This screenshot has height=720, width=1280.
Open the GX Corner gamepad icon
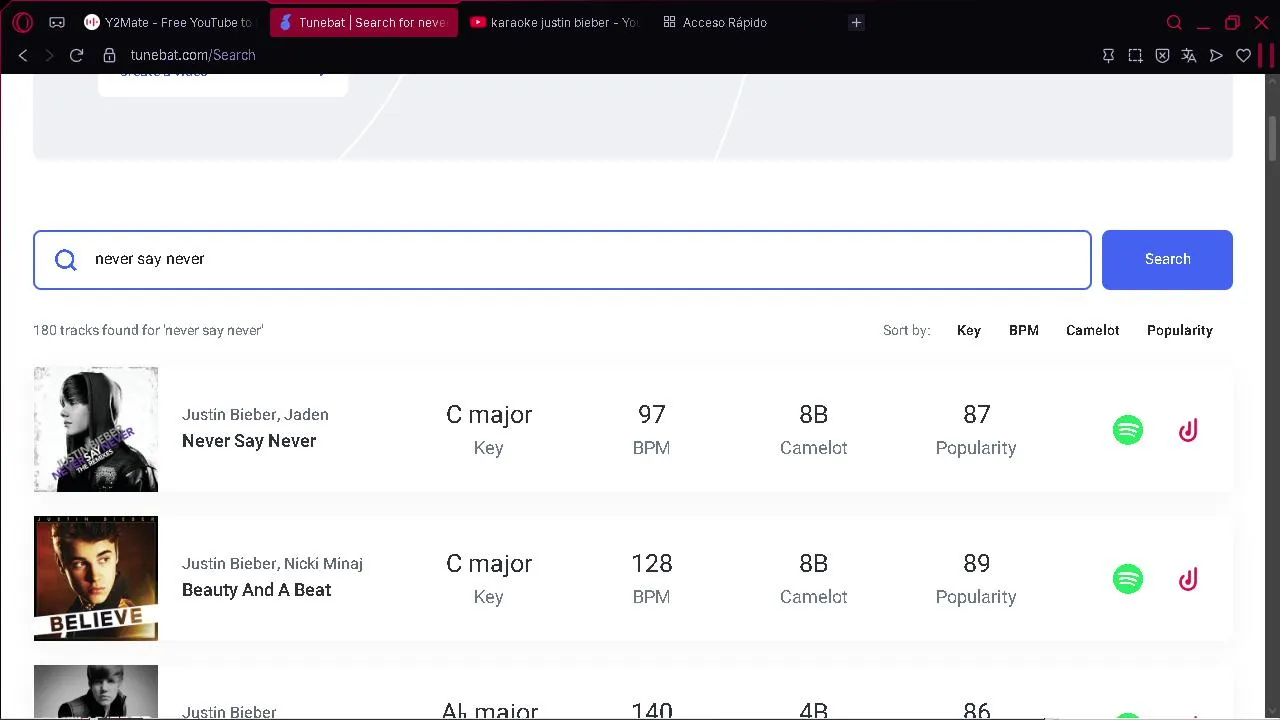click(x=57, y=22)
